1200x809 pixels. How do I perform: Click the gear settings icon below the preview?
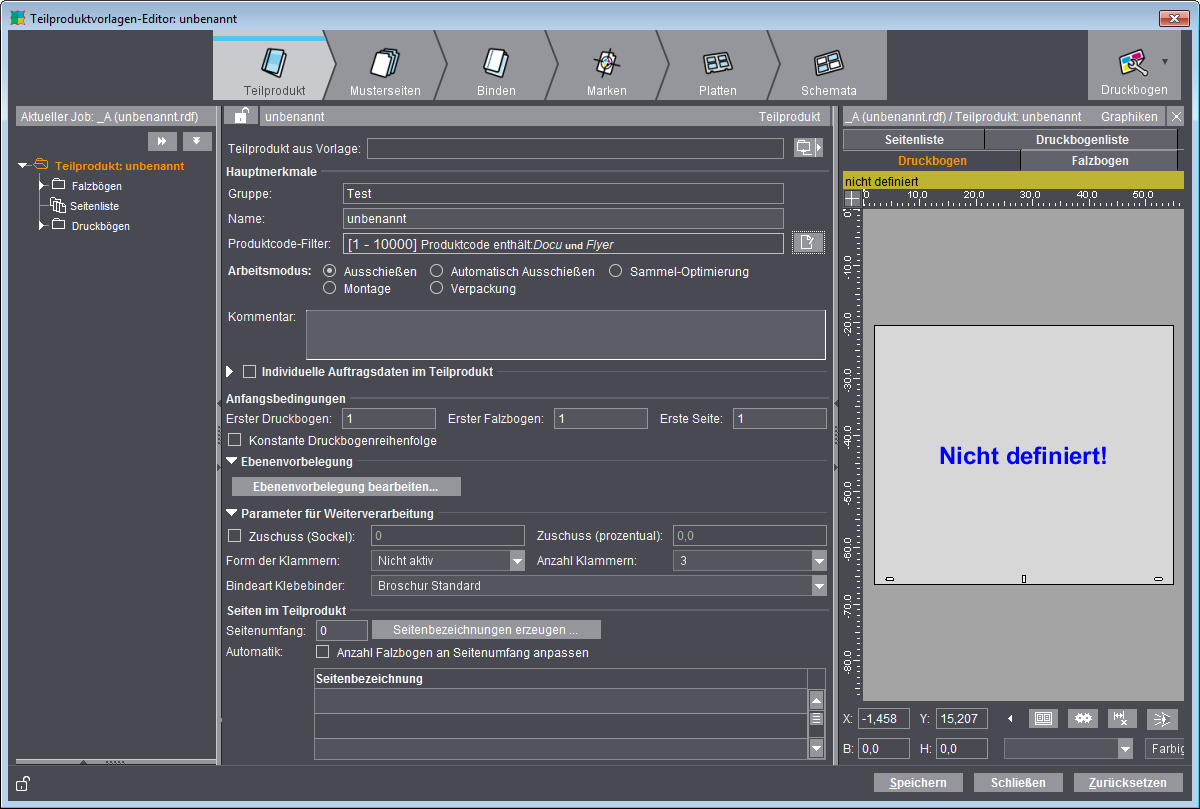pos(1082,718)
